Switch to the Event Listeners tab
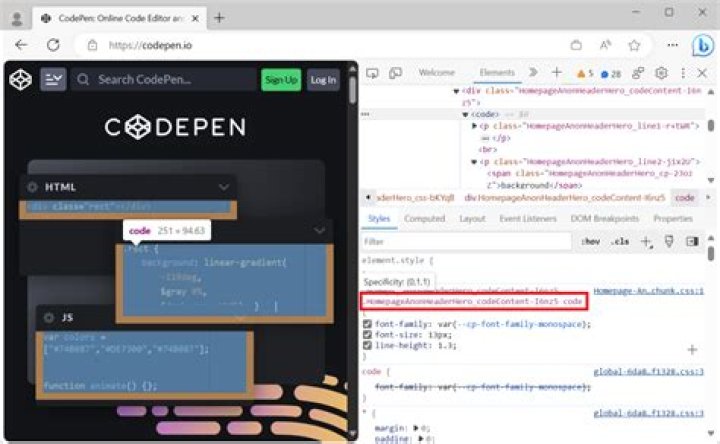The height and width of the screenshot is (444, 720). tap(528, 219)
